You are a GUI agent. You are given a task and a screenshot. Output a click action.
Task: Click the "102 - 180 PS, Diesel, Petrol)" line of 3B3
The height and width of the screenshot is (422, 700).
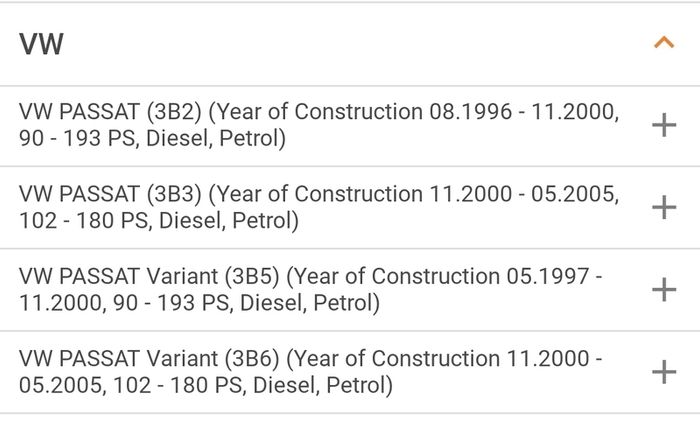[x=158, y=221]
